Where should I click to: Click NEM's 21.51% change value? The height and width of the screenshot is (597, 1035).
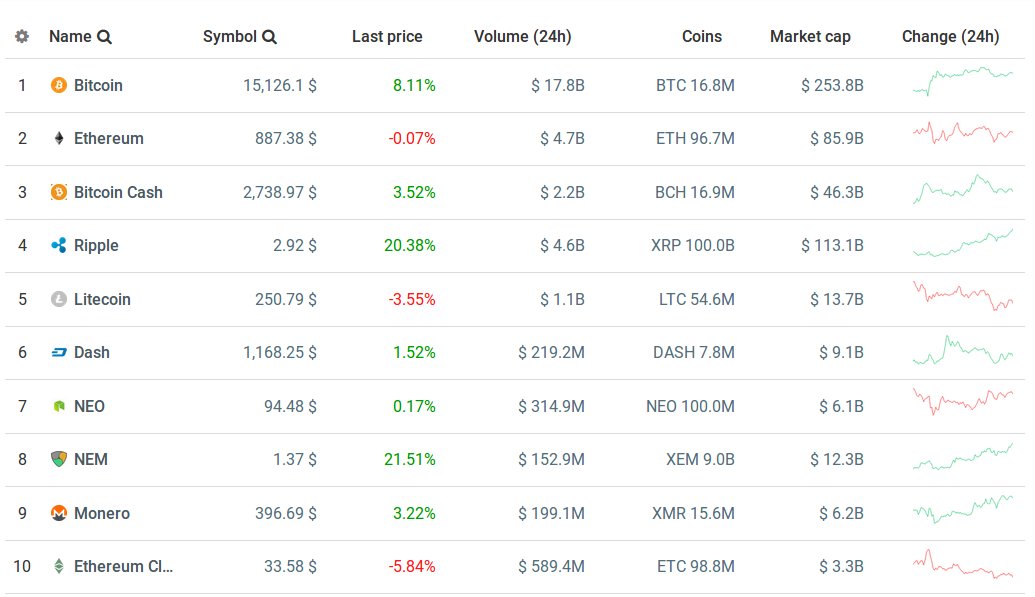click(x=410, y=459)
